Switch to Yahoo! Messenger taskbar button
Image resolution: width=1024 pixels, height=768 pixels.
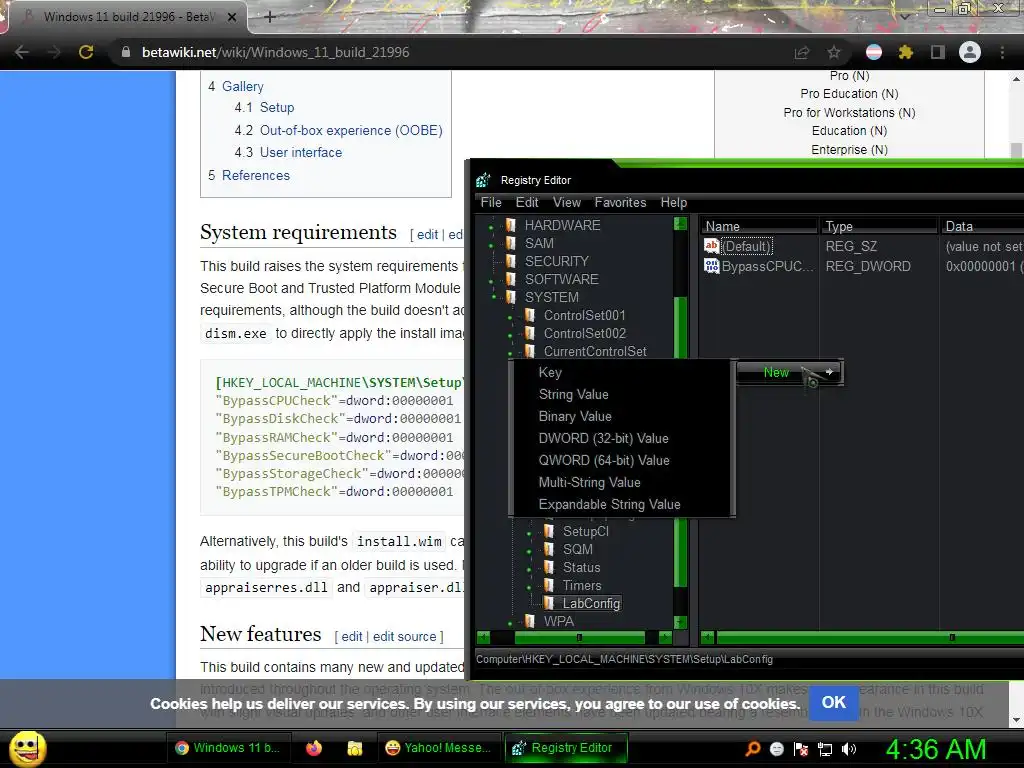[438, 748]
